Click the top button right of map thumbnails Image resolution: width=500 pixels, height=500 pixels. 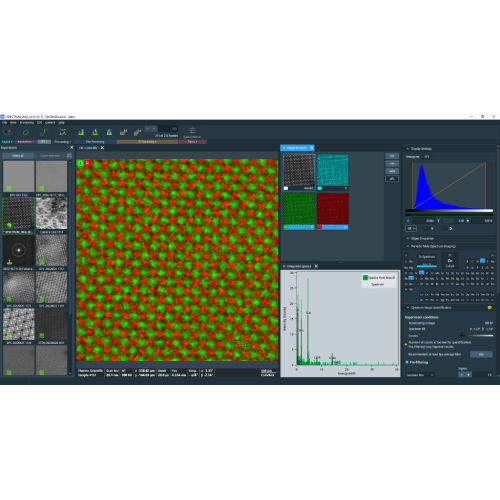coord(392,156)
